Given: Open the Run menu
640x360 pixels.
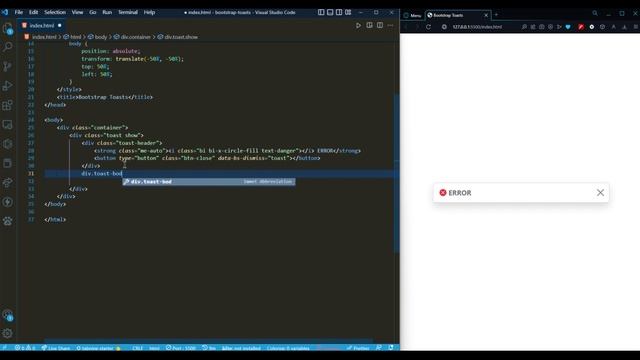Looking at the screenshot, I should coord(107,12).
